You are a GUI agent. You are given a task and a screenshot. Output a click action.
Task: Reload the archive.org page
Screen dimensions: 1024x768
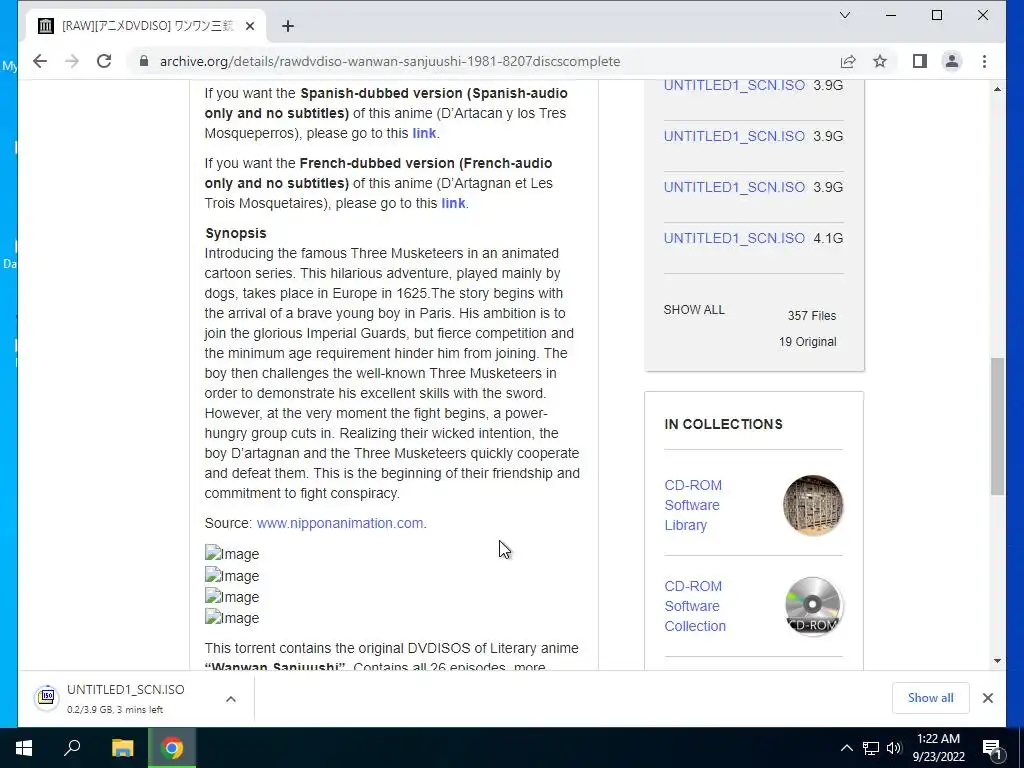(x=104, y=61)
